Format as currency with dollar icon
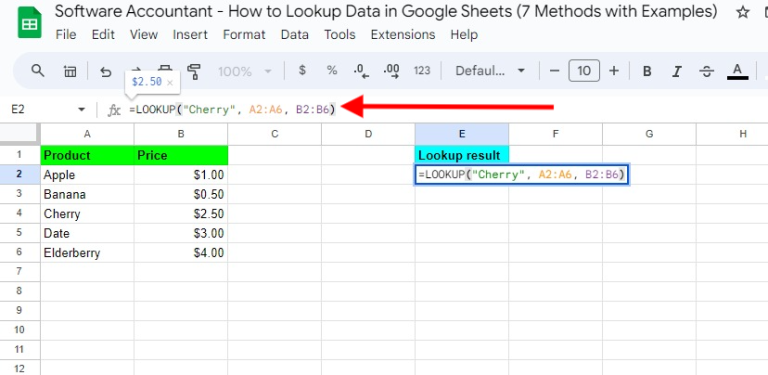The image size is (768, 375). coord(302,71)
